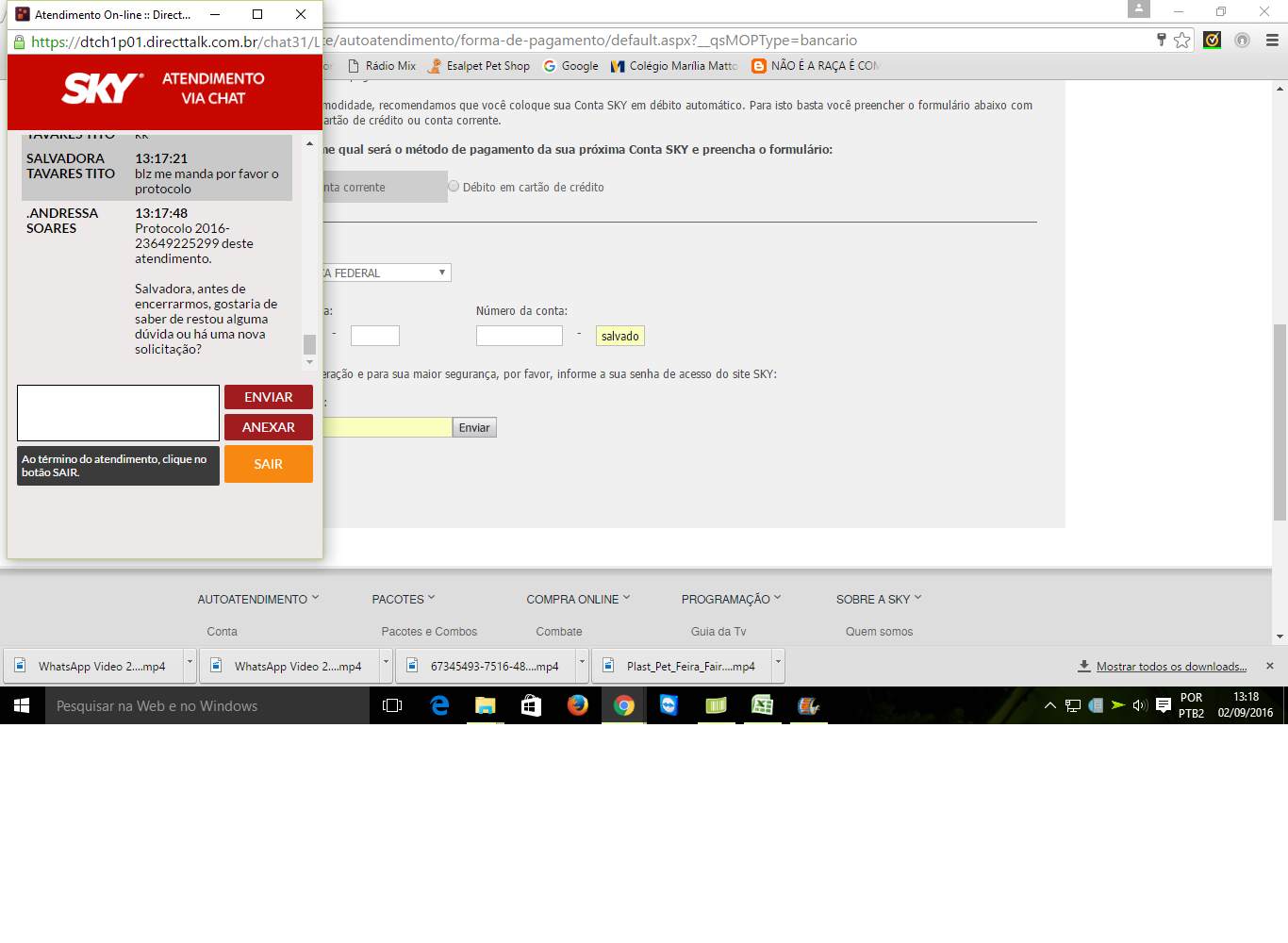Image resolution: width=1288 pixels, height=943 pixels.
Task: Click the saved password key icon
Action: coord(1162,40)
